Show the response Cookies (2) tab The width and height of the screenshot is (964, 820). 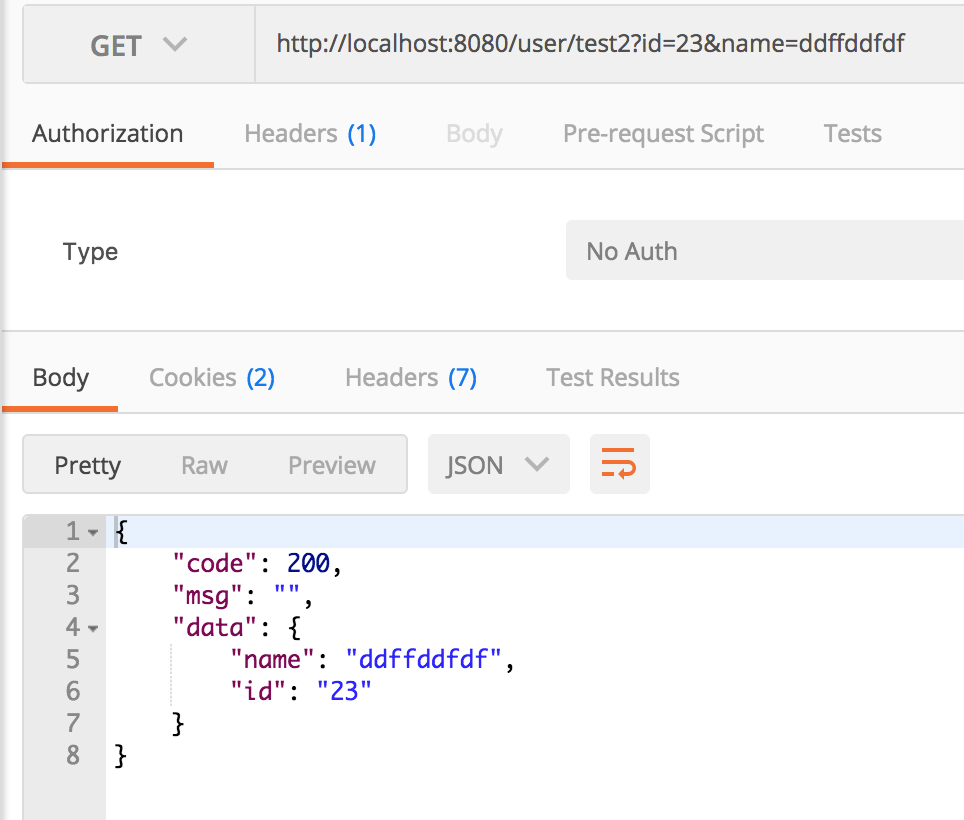212,377
